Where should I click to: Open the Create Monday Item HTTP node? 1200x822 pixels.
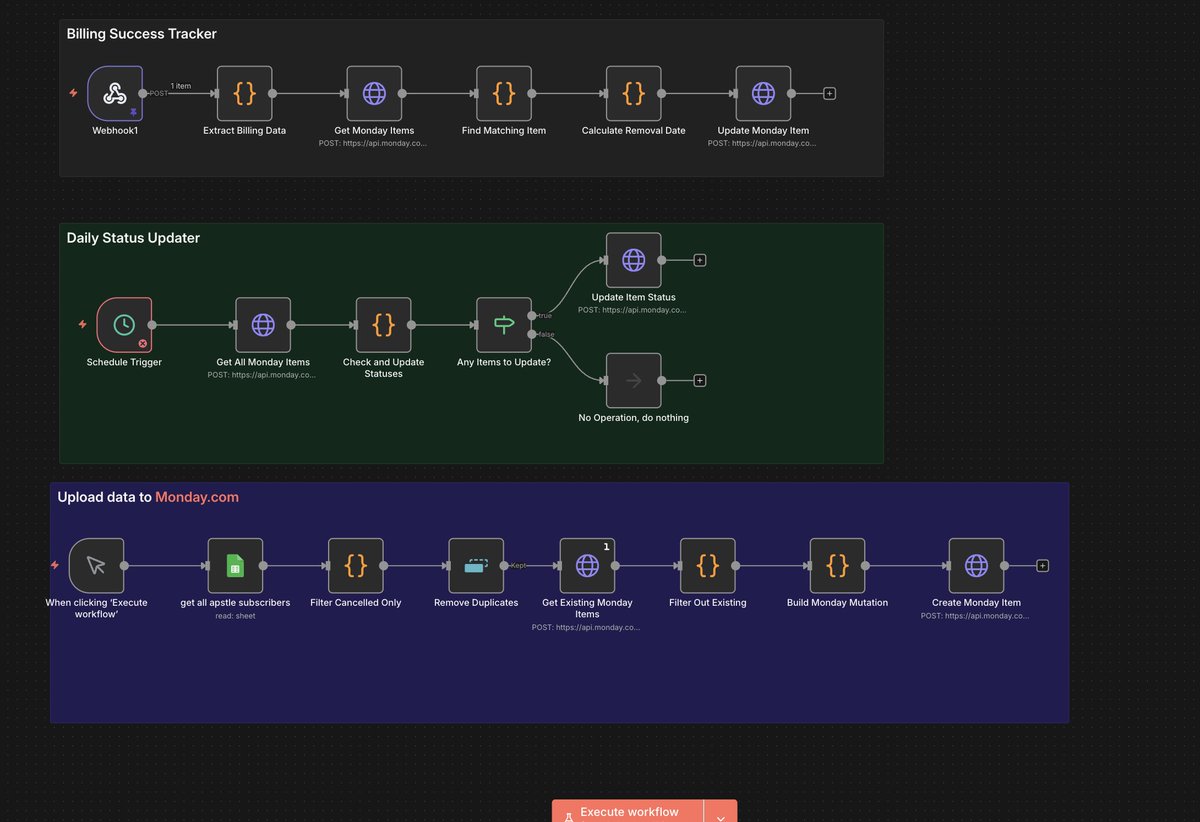[x=975, y=565]
